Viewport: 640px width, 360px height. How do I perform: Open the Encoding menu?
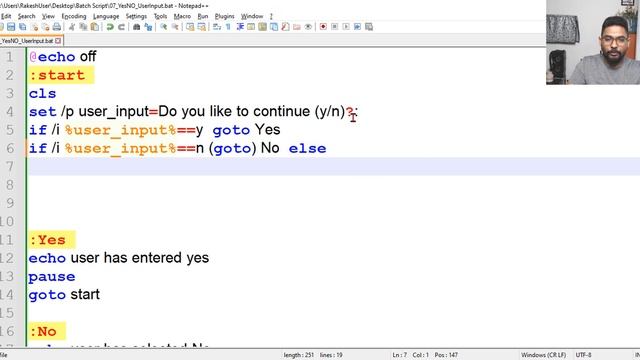coord(74,16)
